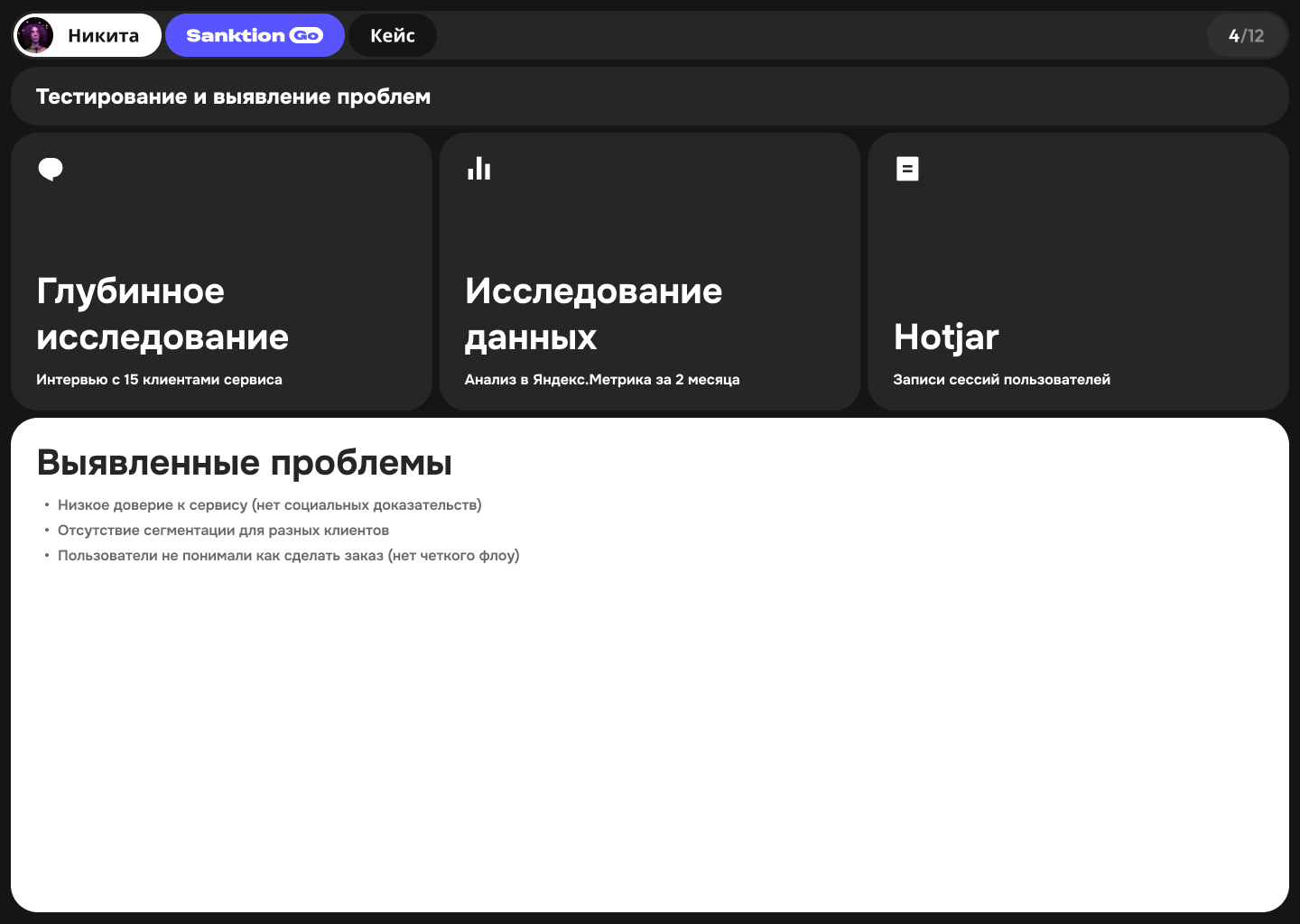Open the Hotjar session recordings card

(1079, 271)
